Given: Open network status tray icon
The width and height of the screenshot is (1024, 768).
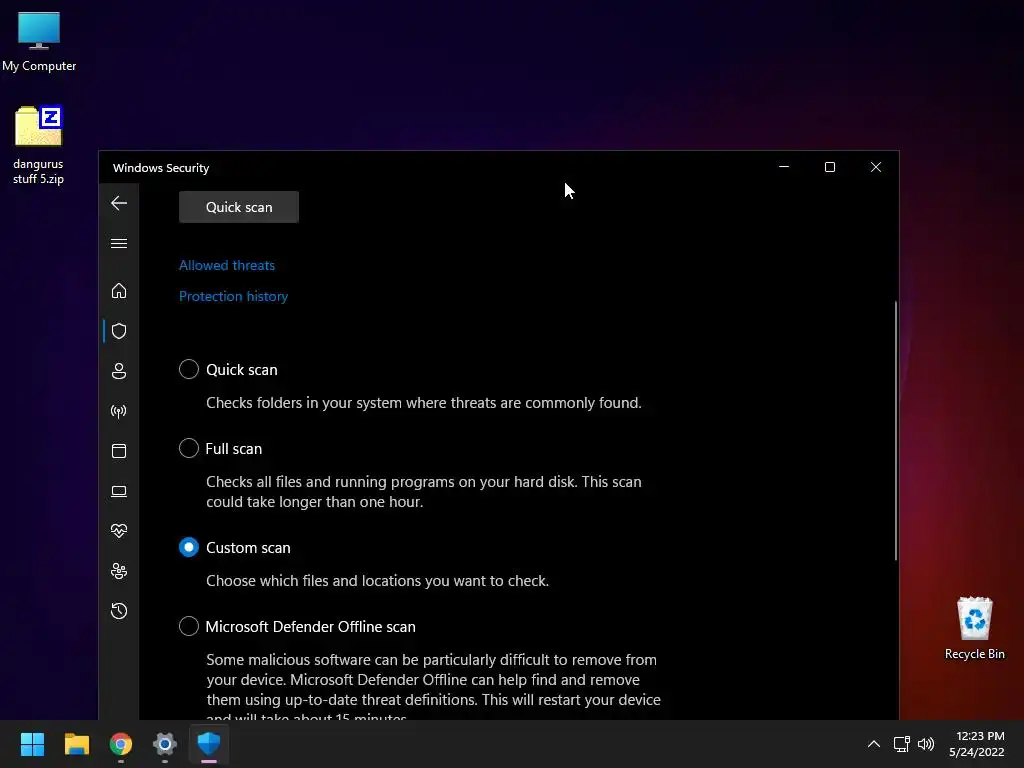Looking at the screenshot, I should point(902,744).
